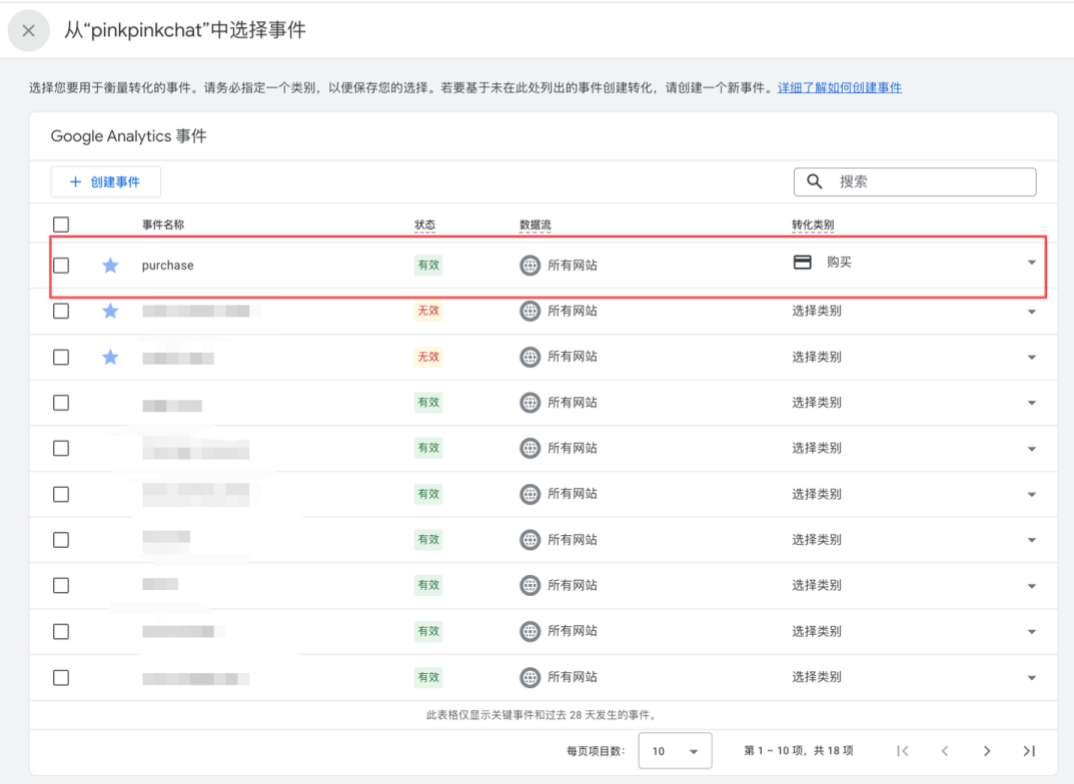
Task: Check the select-all checkbox in the header
Action: (61, 224)
